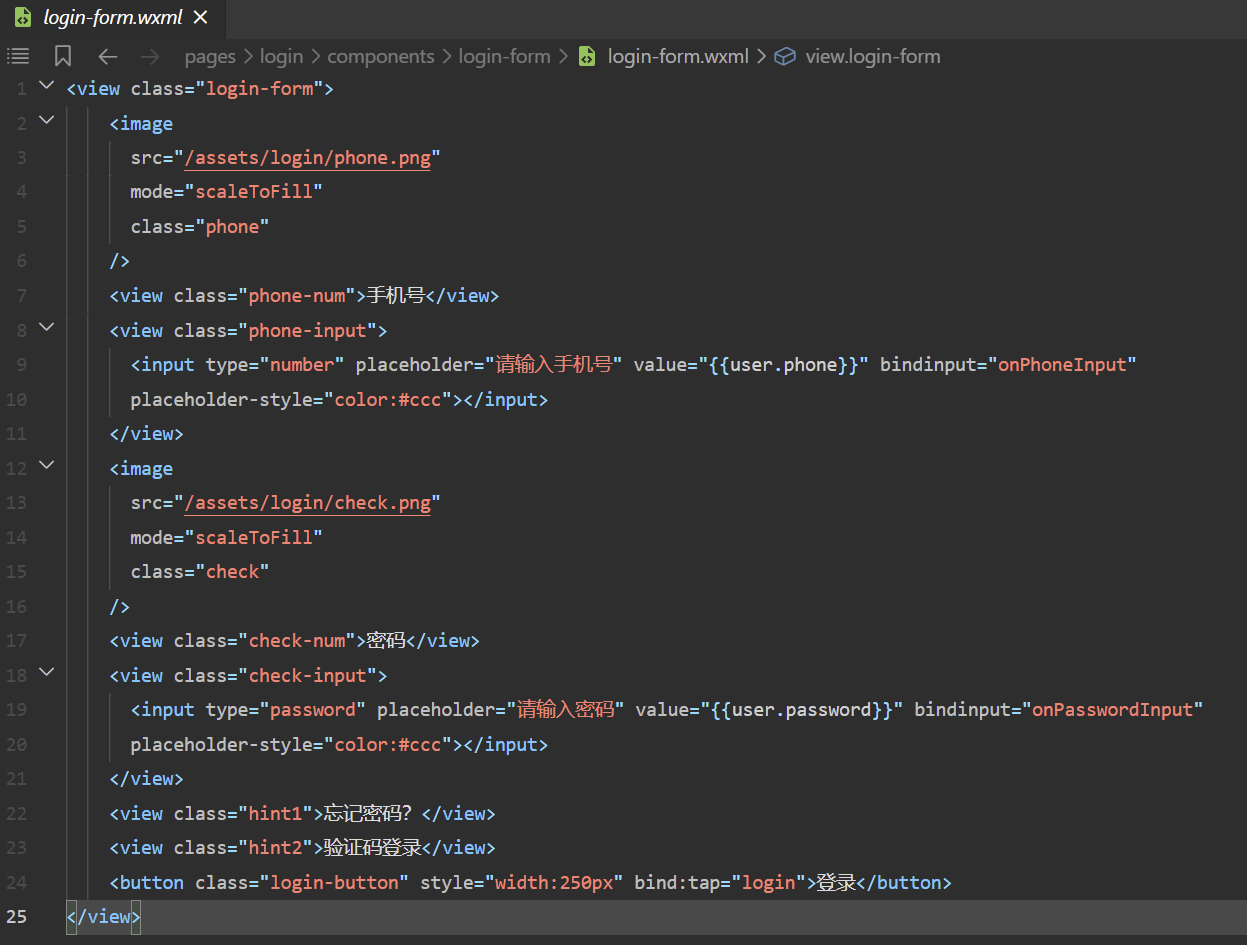1247x945 pixels.
Task: Click the text "验证码登录"
Action: [x=373, y=848]
